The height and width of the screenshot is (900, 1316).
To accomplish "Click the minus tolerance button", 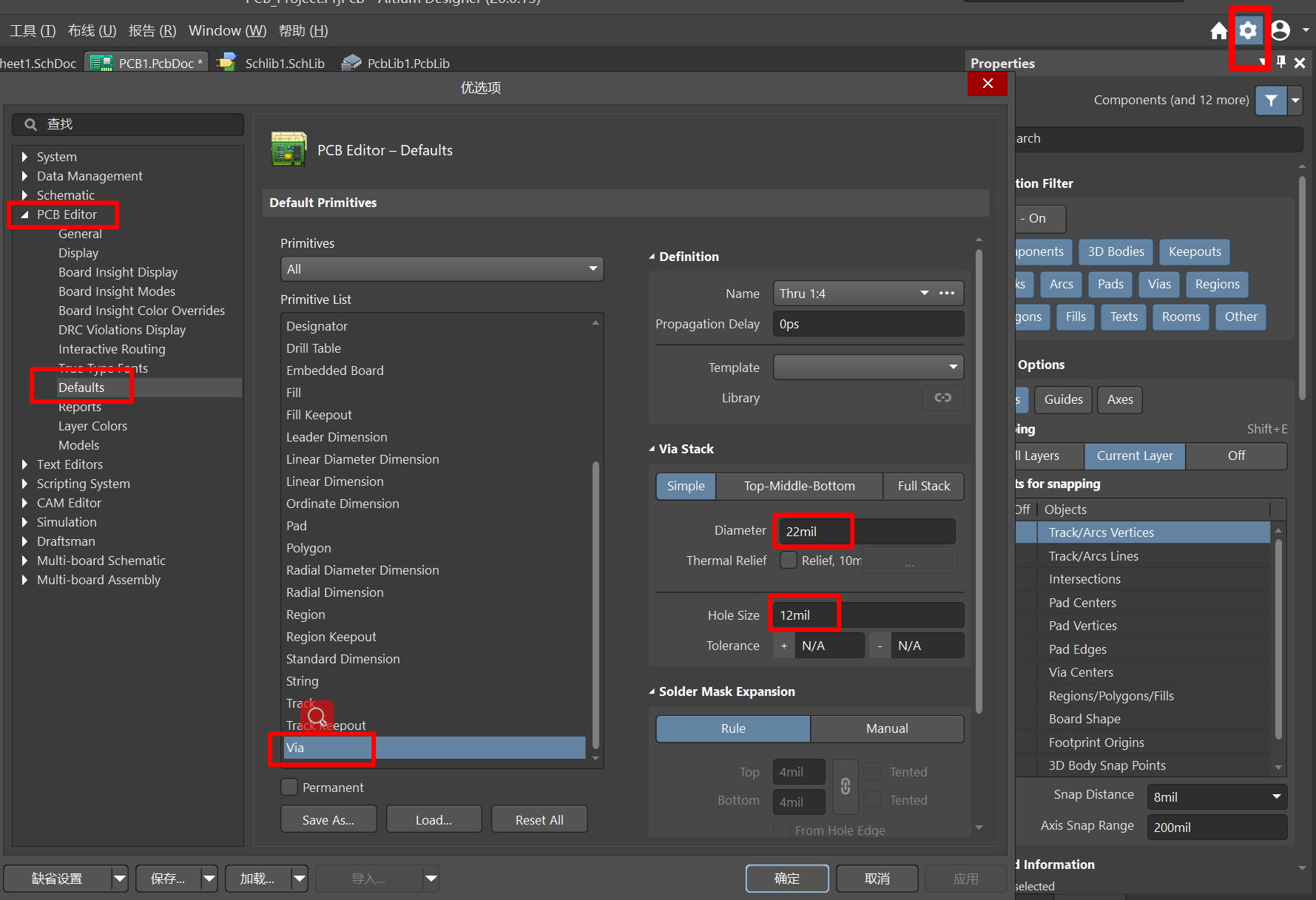I will (880, 646).
